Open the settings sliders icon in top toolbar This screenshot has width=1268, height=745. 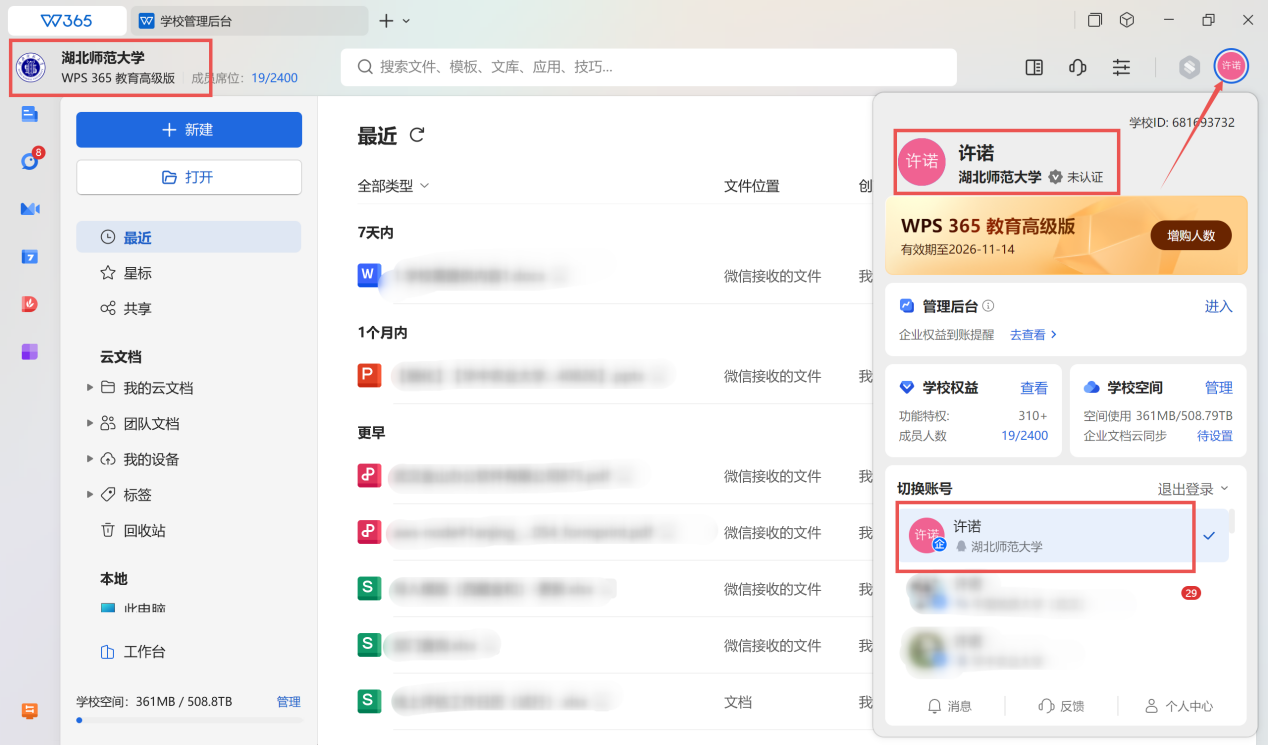1121,67
